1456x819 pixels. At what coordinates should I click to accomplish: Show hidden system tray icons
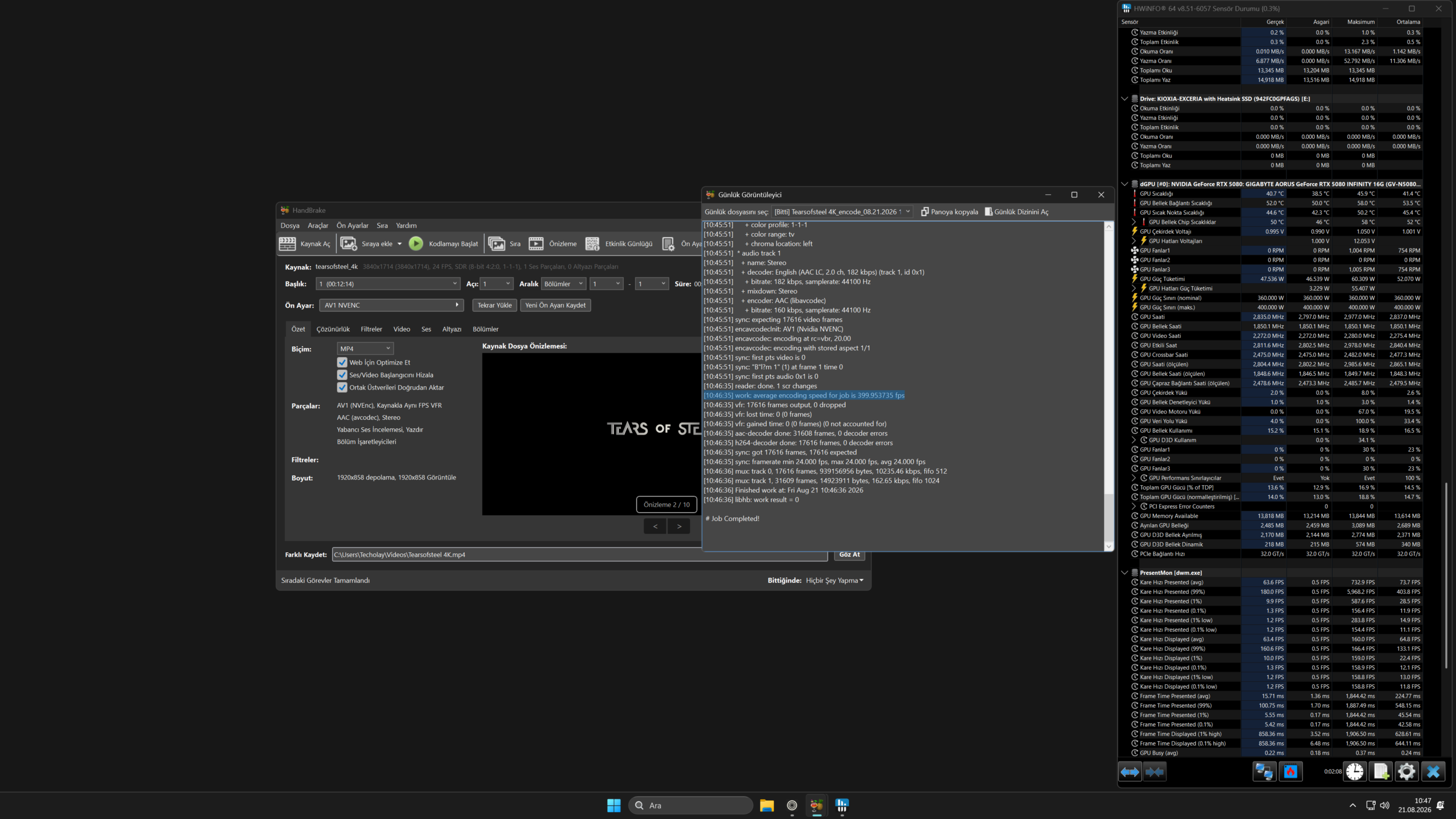(x=1352, y=805)
